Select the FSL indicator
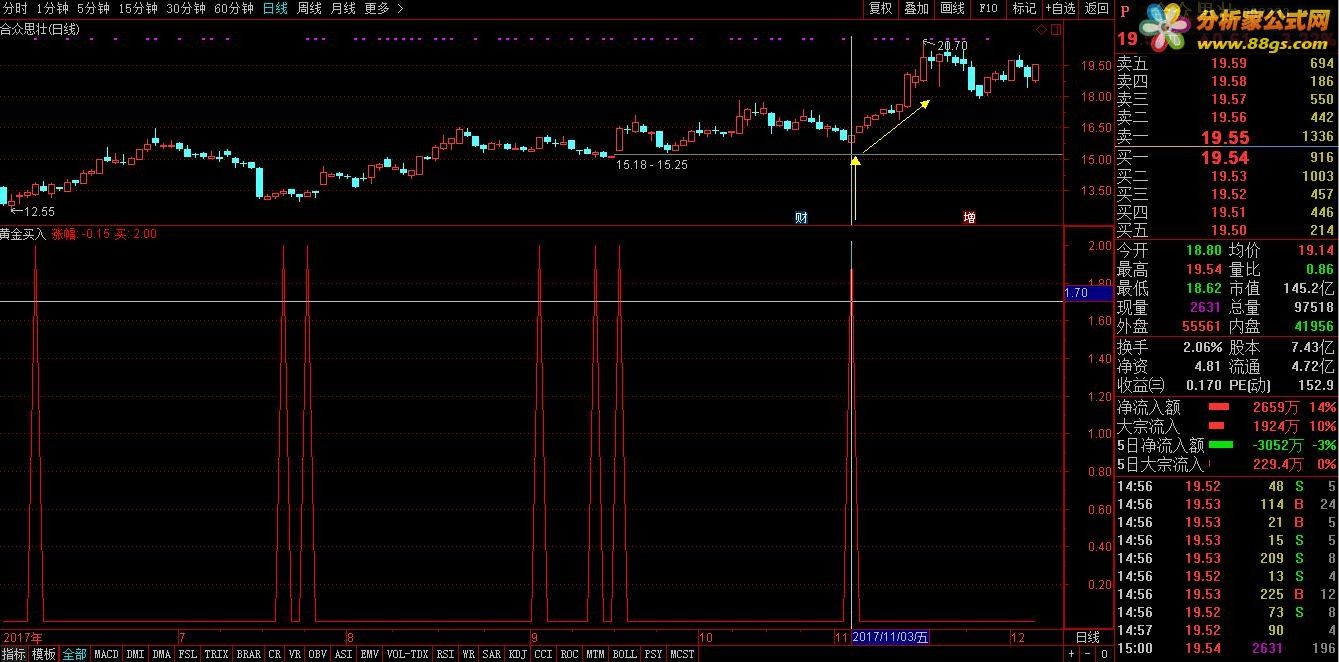 click(187, 654)
